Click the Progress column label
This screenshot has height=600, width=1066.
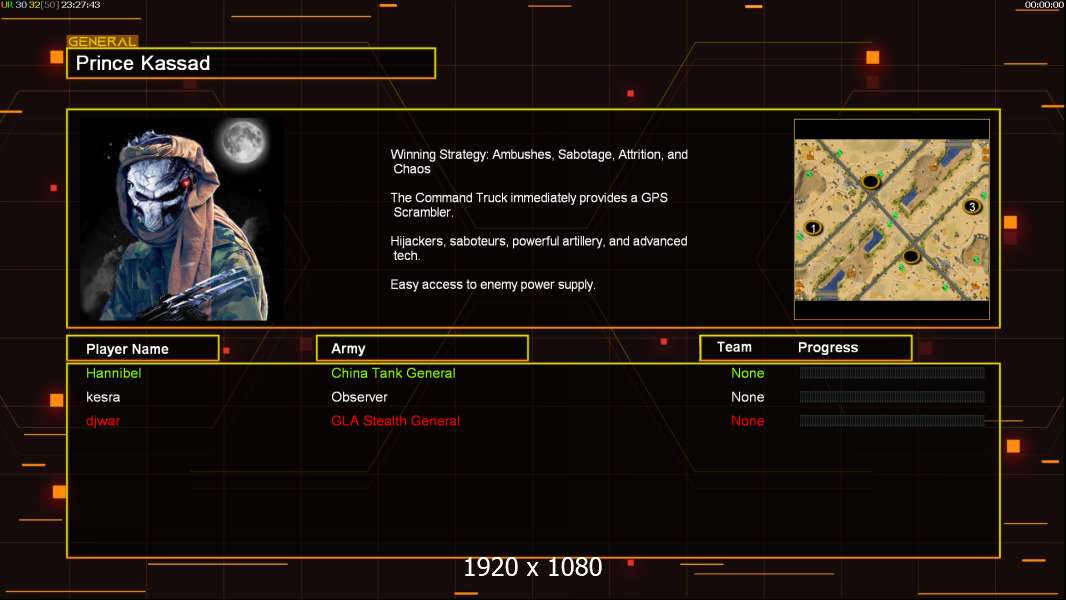pos(827,348)
